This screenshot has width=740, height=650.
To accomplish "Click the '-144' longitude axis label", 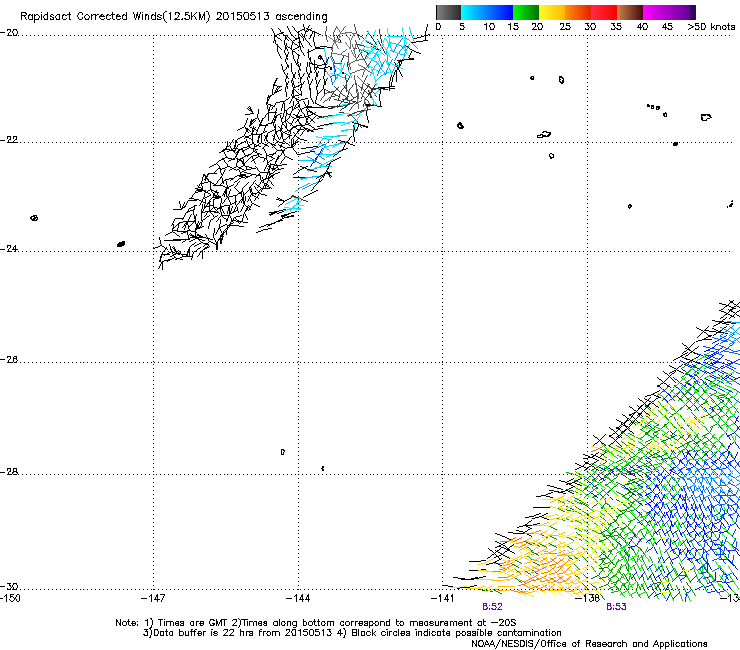I will click(298, 599).
